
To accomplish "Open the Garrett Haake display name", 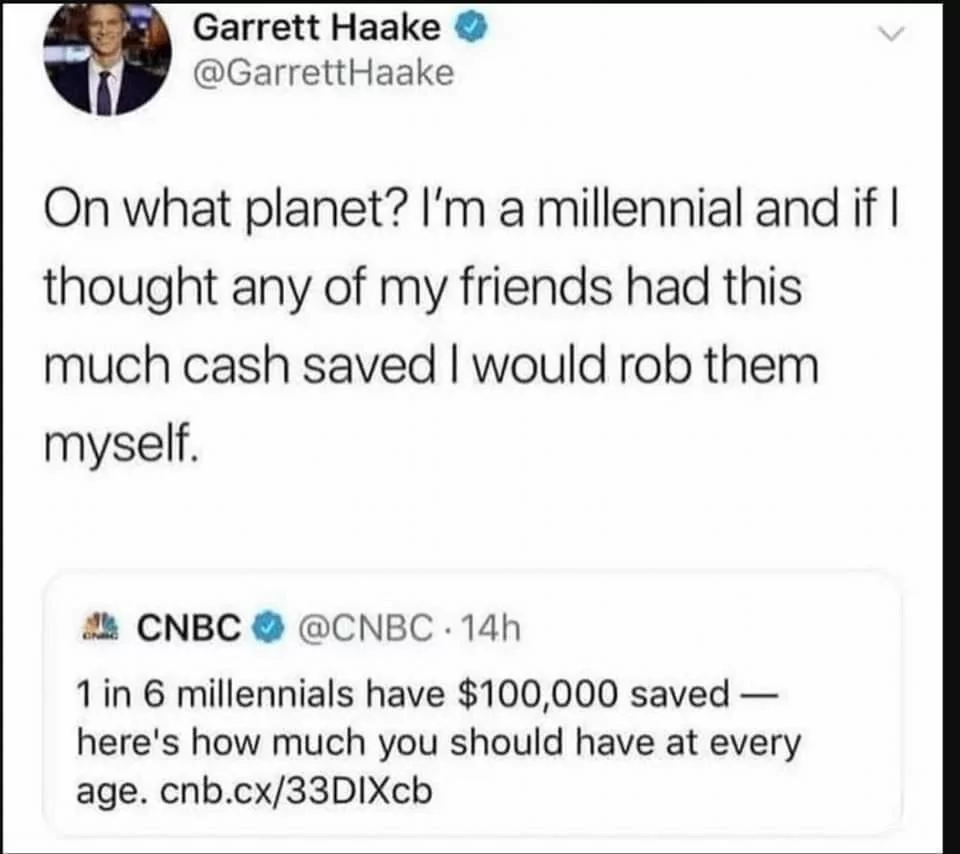I will click(x=316, y=28).
